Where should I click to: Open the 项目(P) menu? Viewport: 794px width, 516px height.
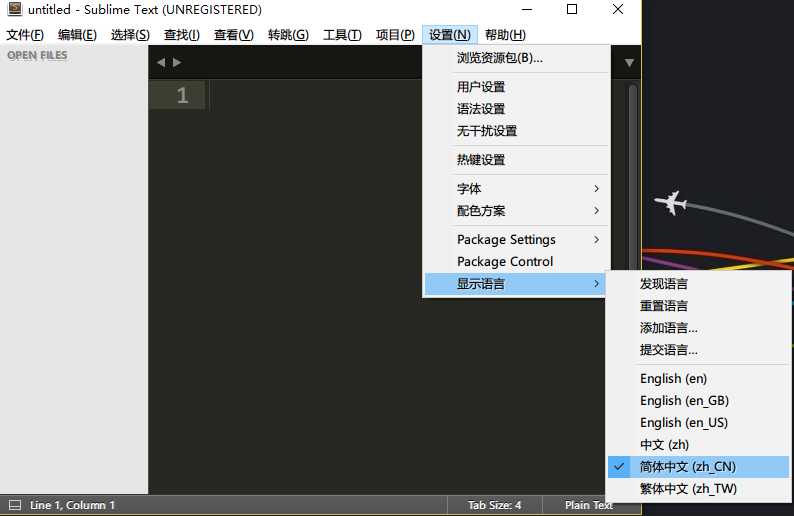(x=395, y=35)
